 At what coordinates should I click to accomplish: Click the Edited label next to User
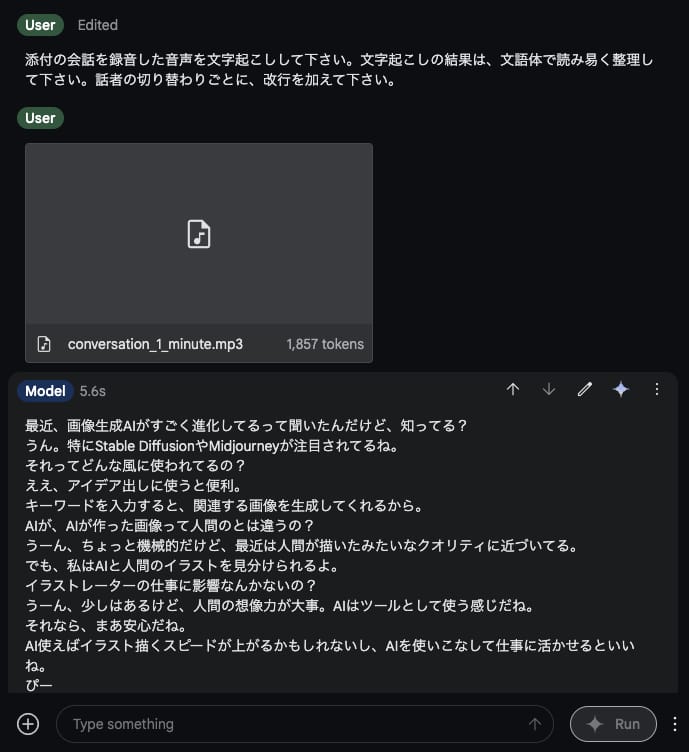pyautogui.click(x=98, y=25)
